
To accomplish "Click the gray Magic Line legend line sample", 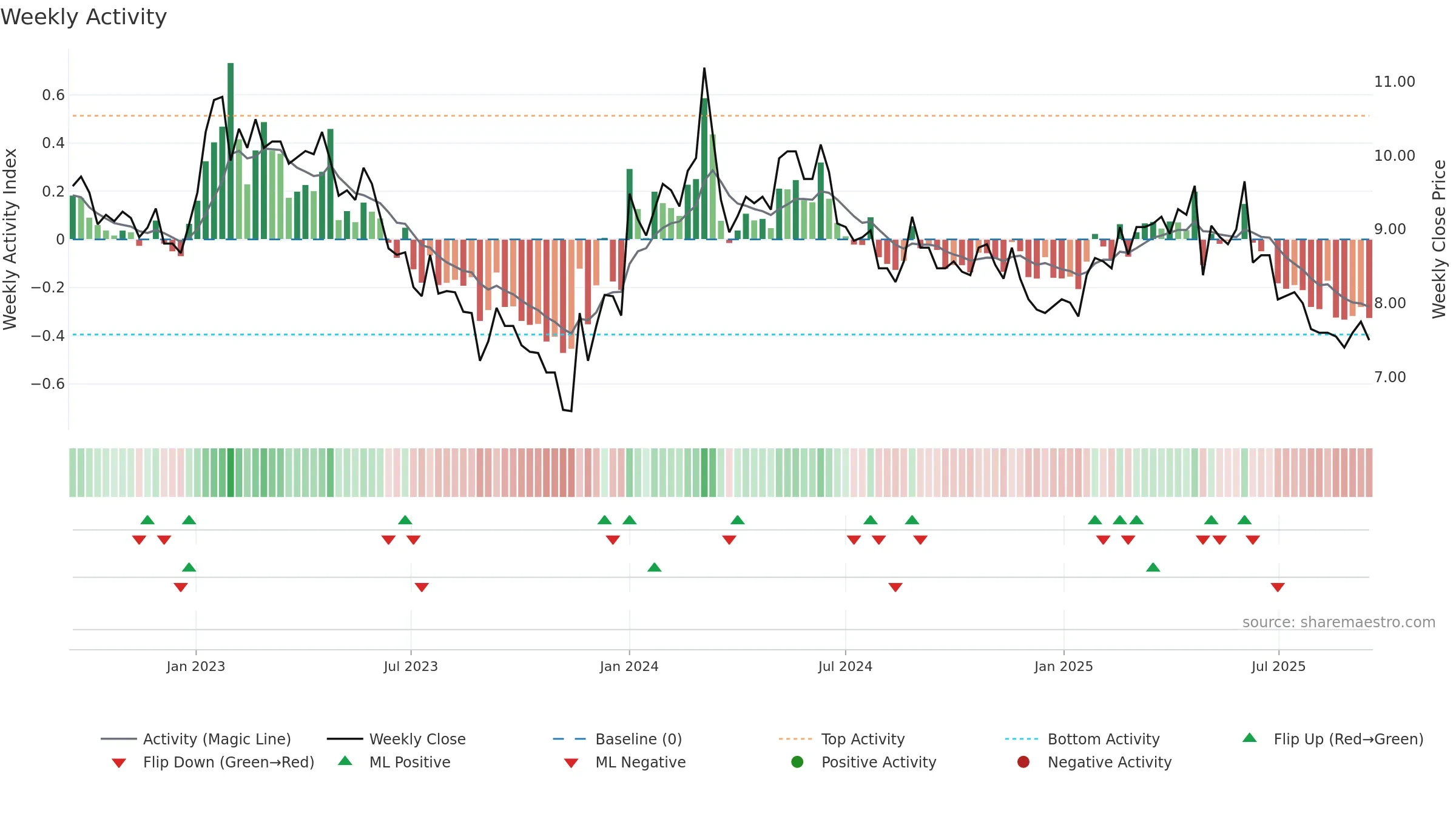I will pyautogui.click(x=118, y=739).
